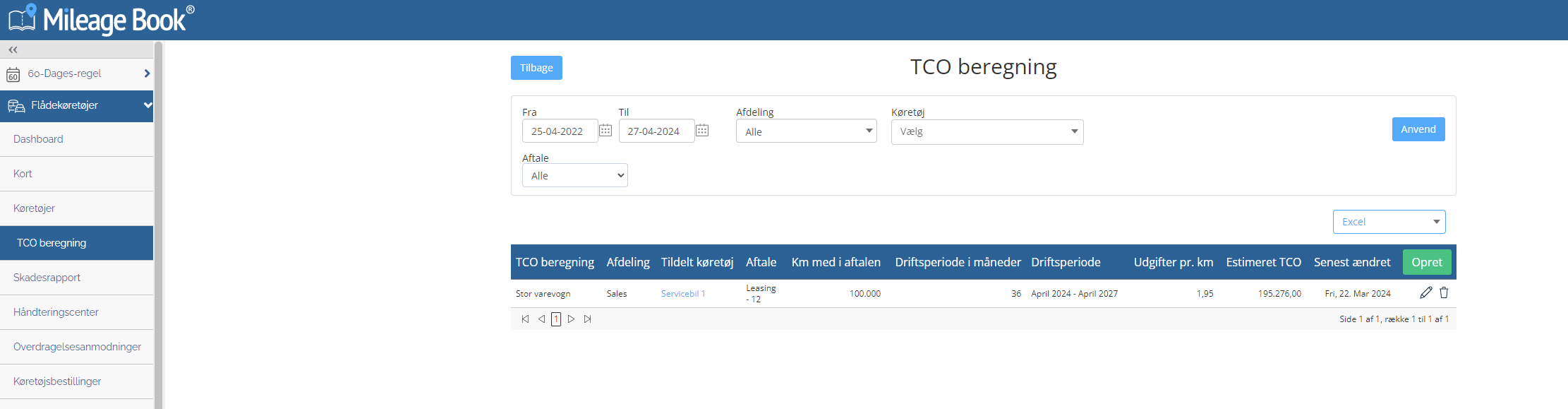This screenshot has height=409, width=1568.
Task: Sort by Estimeret TCO column header
Action: pos(1264,262)
